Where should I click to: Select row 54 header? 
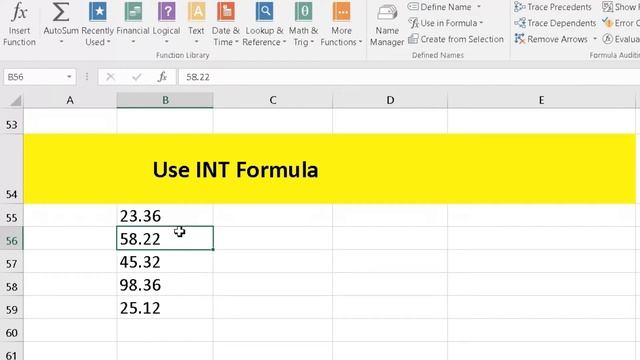point(12,169)
